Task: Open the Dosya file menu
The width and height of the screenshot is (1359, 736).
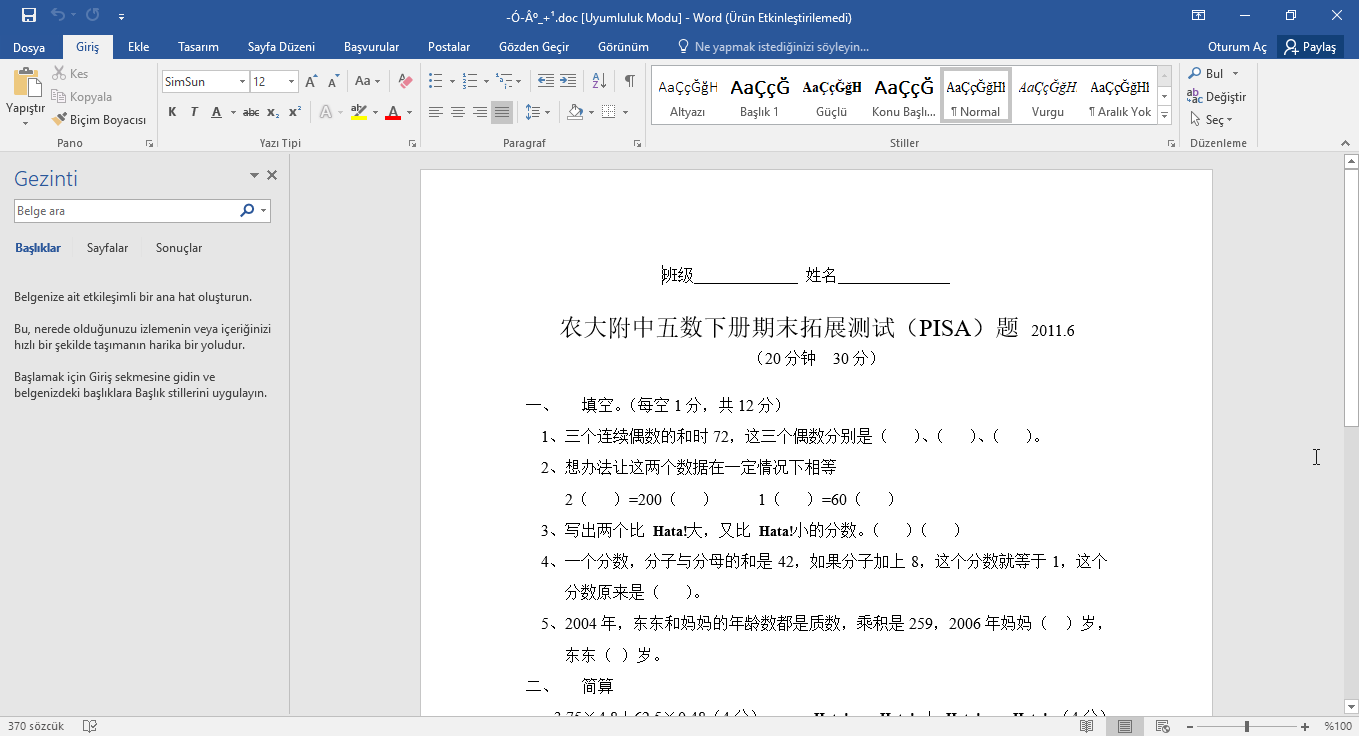Action: coord(29,47)
